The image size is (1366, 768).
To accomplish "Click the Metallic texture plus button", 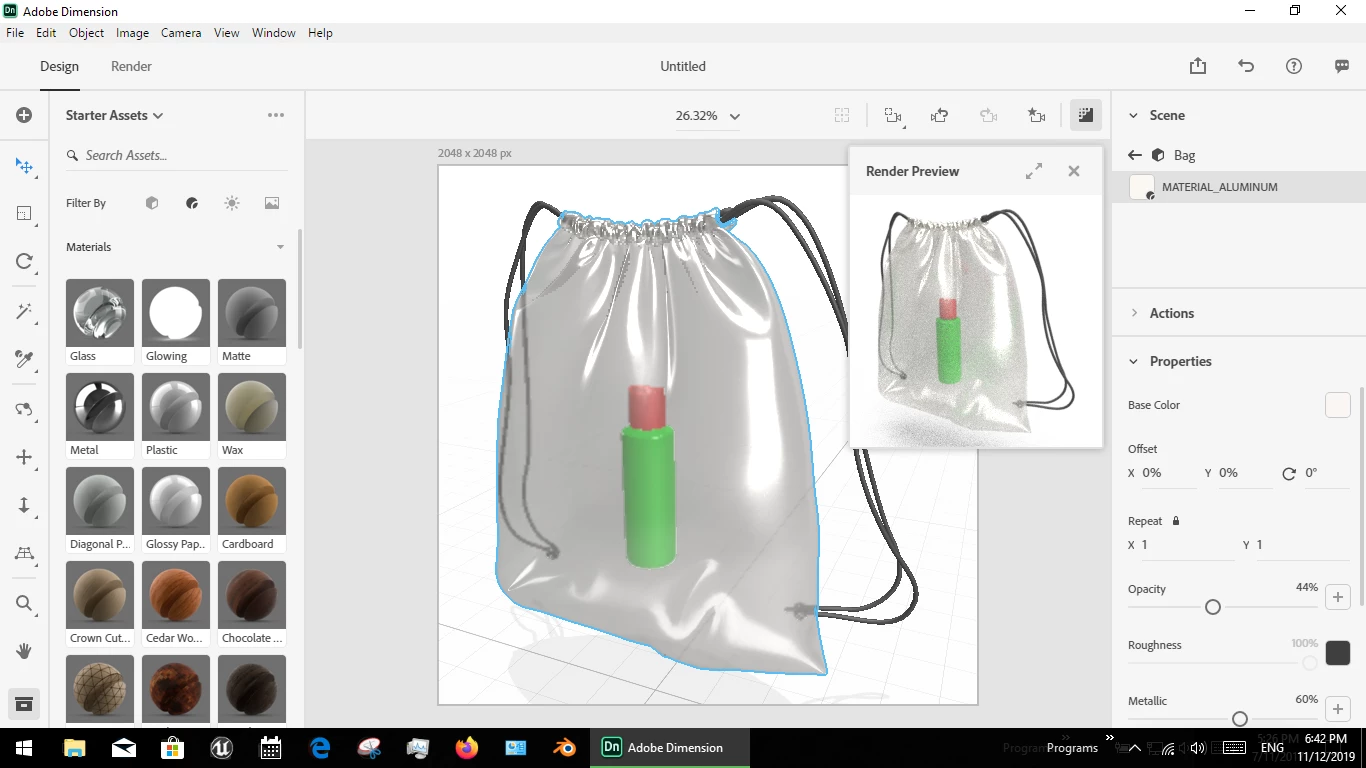I will (1338, 709).
